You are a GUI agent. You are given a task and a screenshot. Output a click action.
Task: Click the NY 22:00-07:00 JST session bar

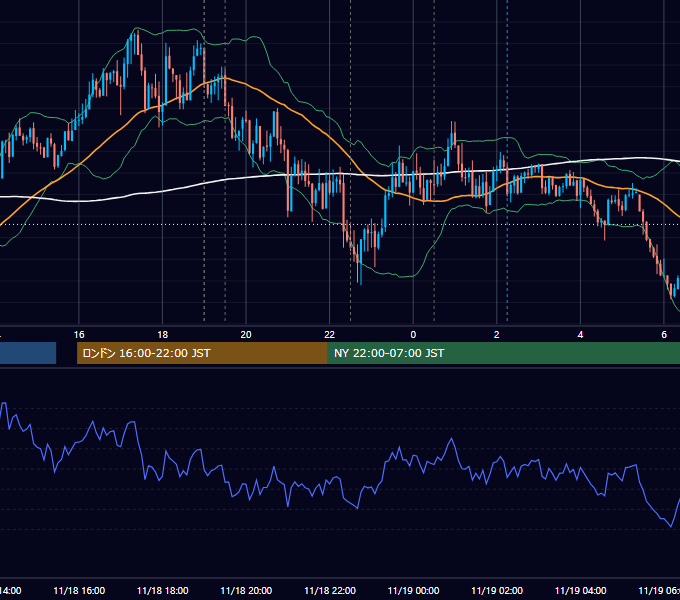click(x=503, y=353)
